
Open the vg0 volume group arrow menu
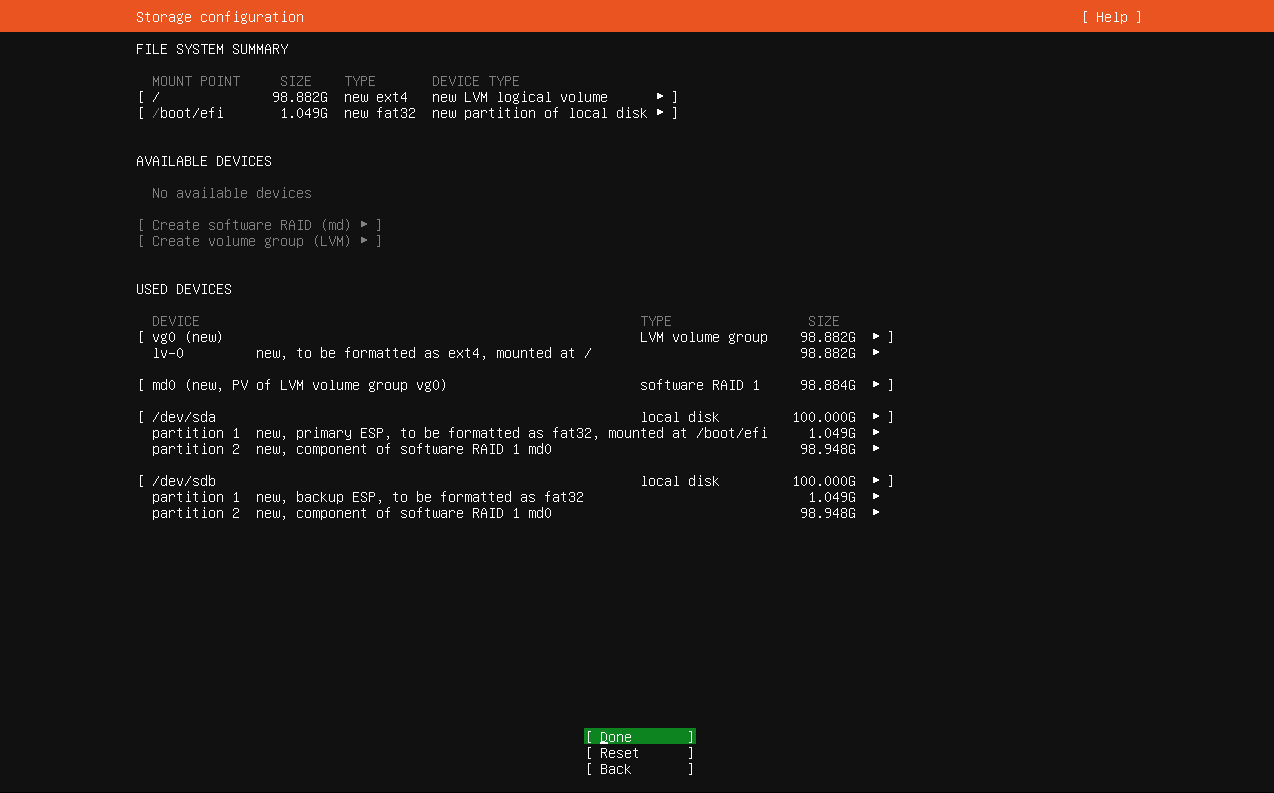pyautogui.click(x=876, y=337)
